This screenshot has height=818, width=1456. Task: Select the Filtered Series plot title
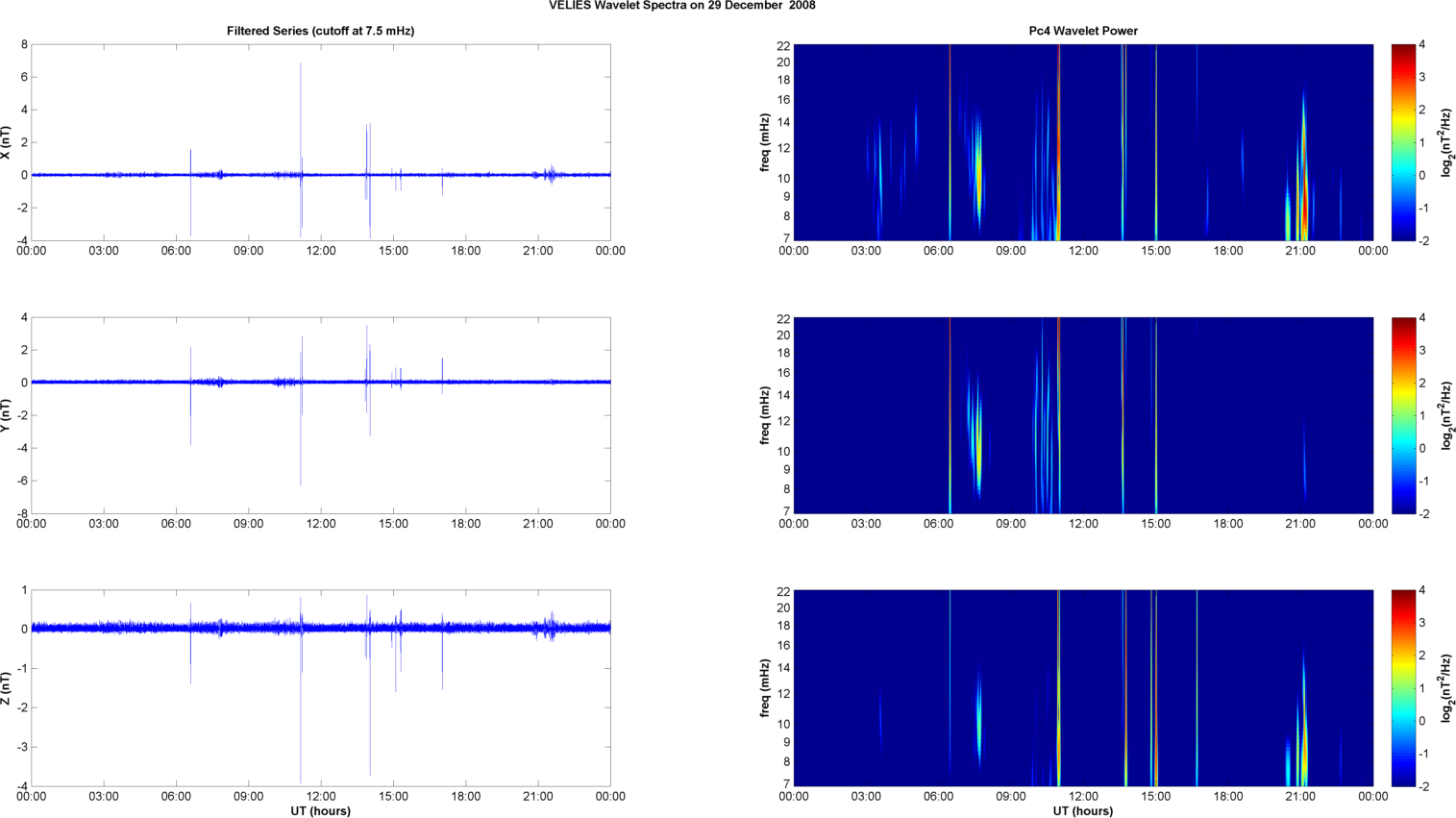[320, 31]
